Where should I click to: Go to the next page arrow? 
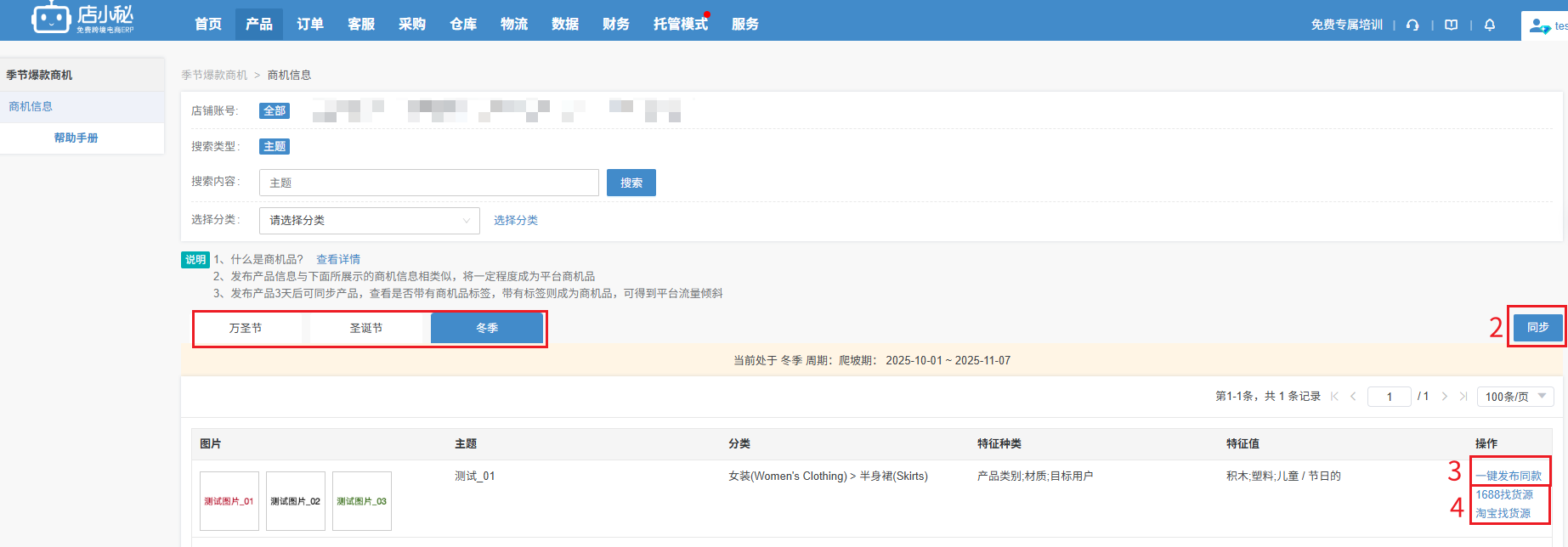[1444, 397]
